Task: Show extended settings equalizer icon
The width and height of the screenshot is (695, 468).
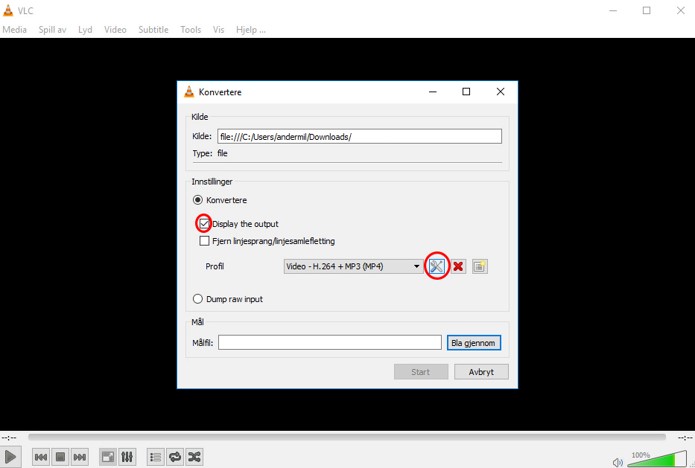Action: (x=127, y=456)
